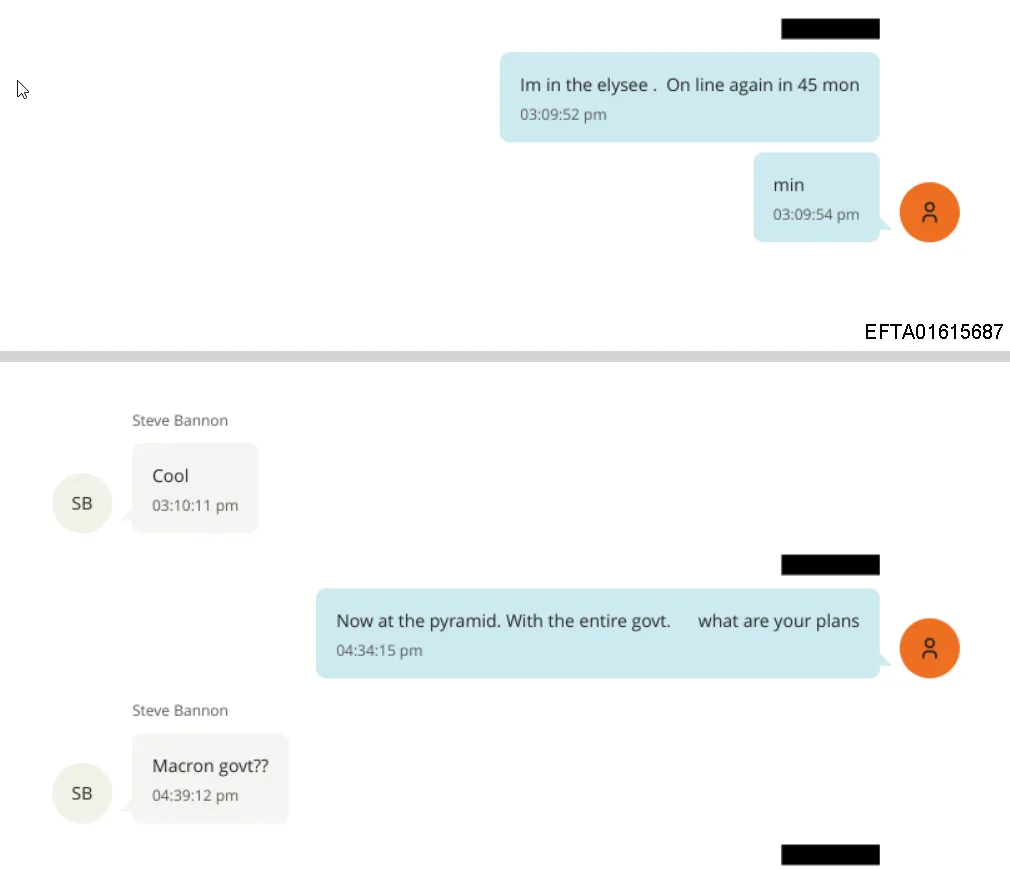The image size is (1010, 870).
Task: Click the 'Macron govt??' message bubble
Action: tap(210, 779)
